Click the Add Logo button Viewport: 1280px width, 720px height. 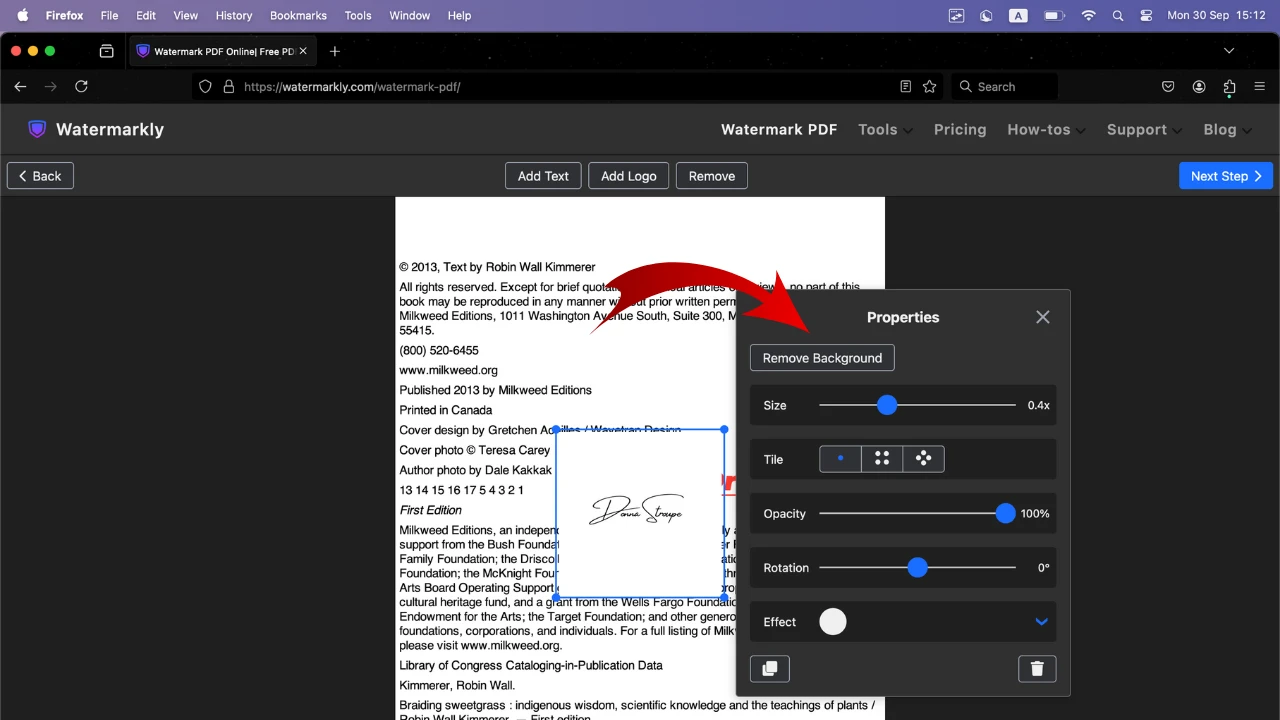(629, 176)
